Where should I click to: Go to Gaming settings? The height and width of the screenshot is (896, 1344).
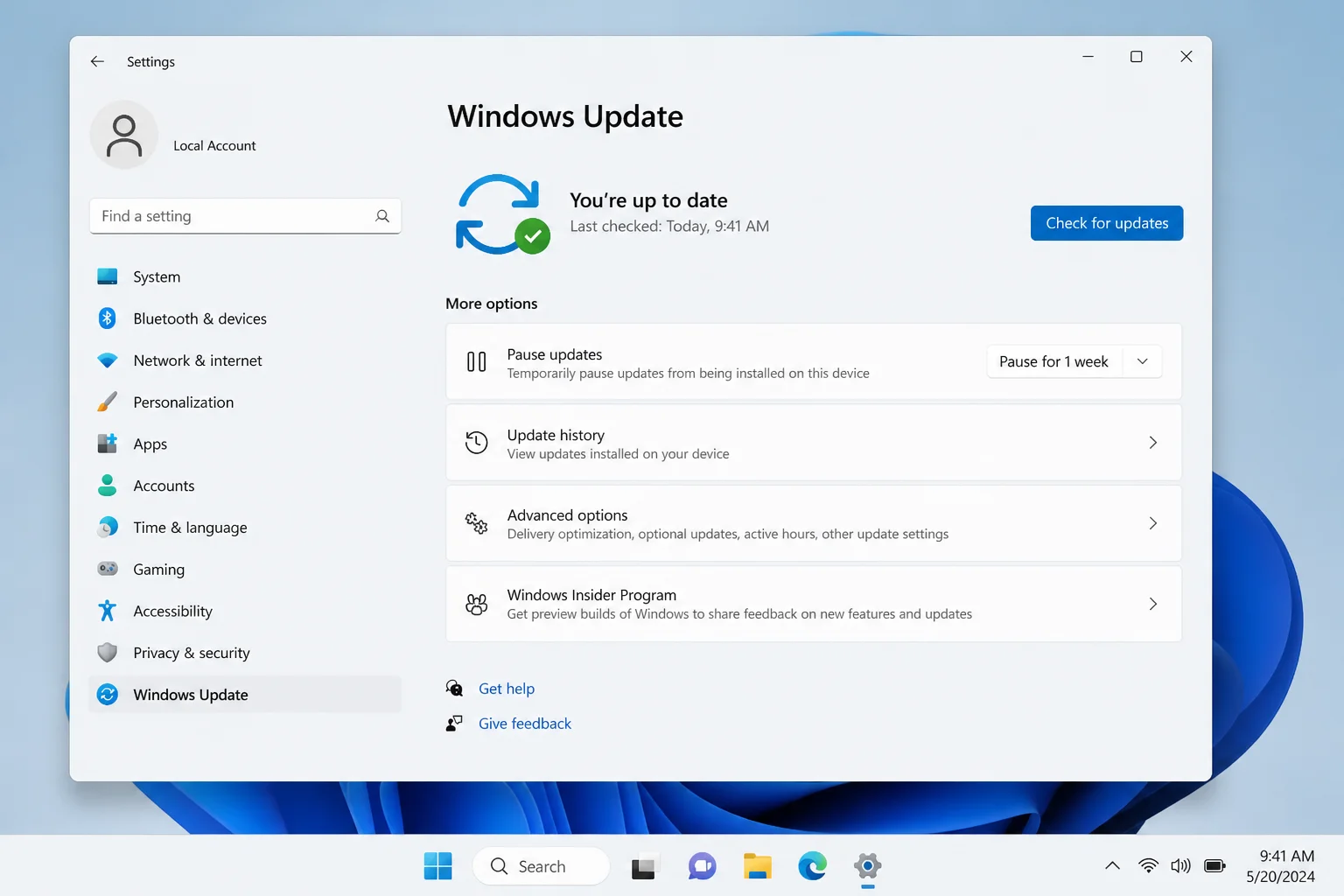[245, 569]
